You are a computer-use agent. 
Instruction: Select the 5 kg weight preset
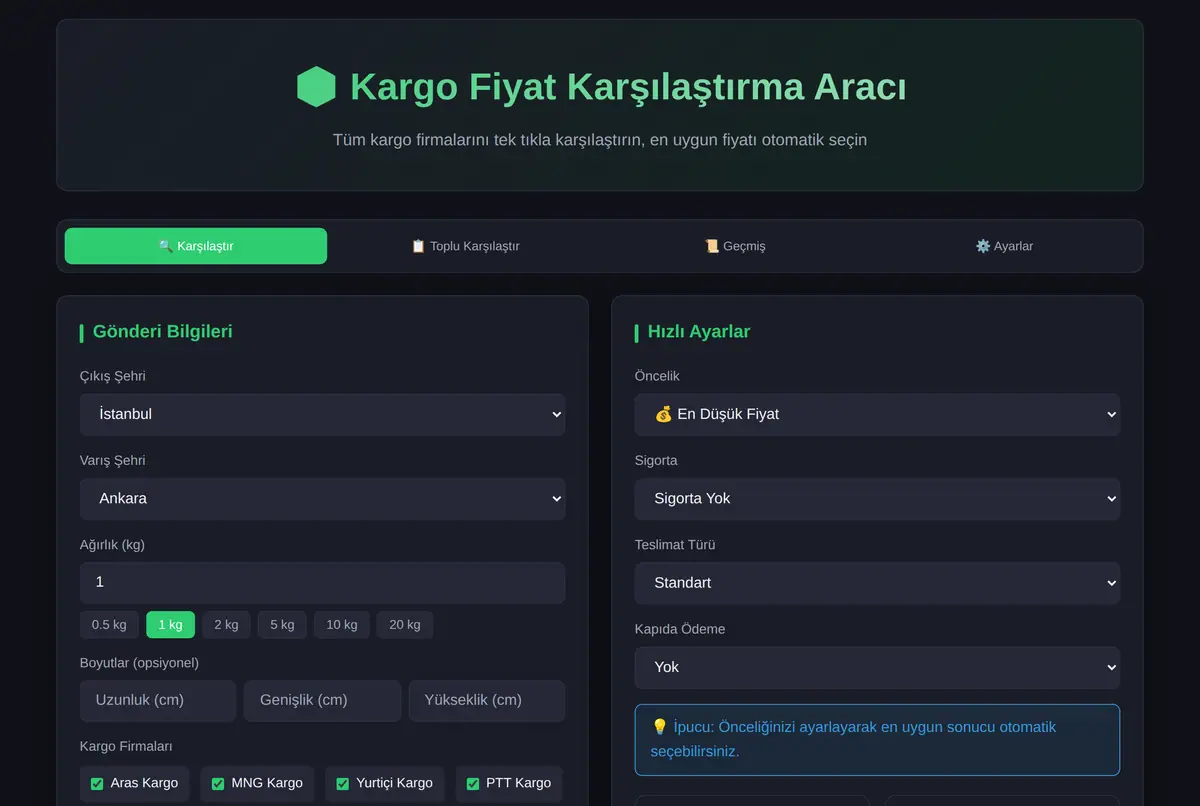pos(282,625)
